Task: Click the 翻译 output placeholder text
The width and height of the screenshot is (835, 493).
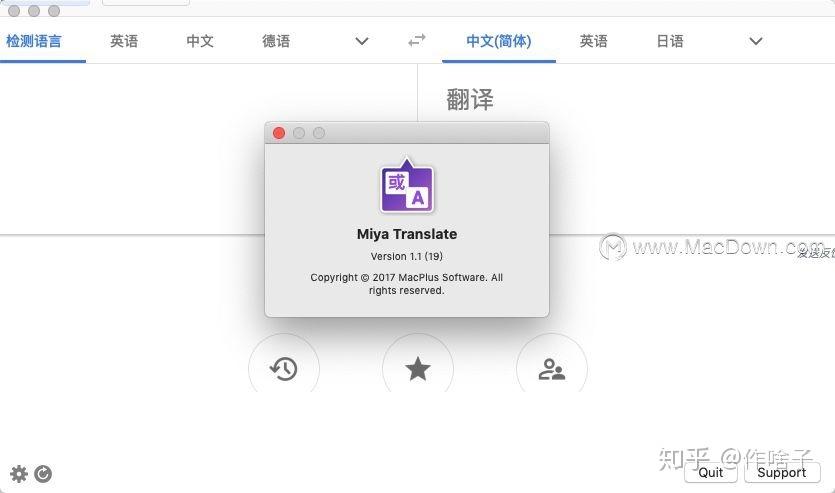Action: 470,100
